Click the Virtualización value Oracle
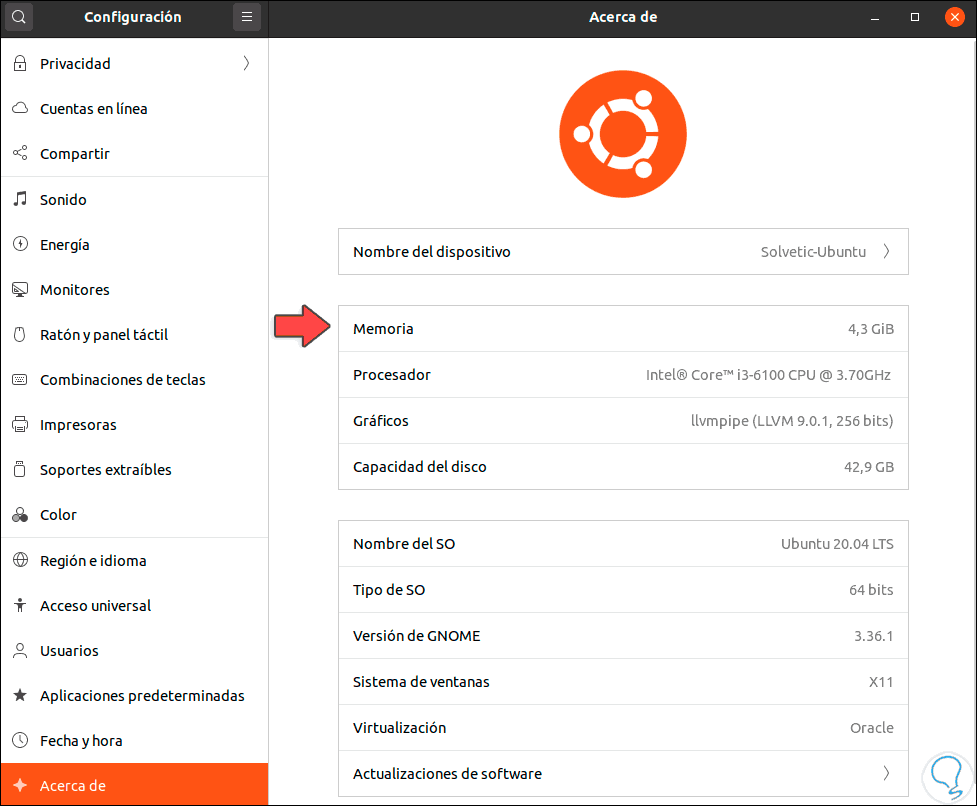The image size is (977, 806). tap(872, 728)
